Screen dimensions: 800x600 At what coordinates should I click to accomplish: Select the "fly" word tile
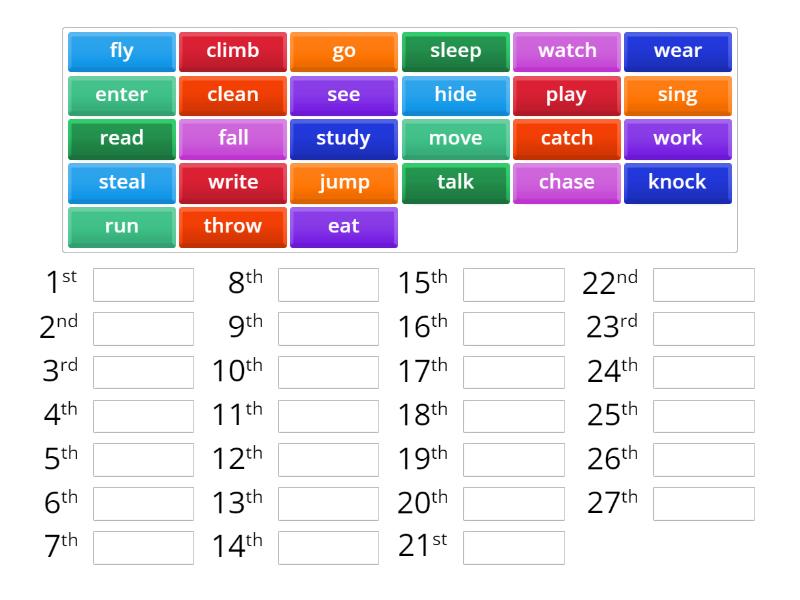pos(120,50)
